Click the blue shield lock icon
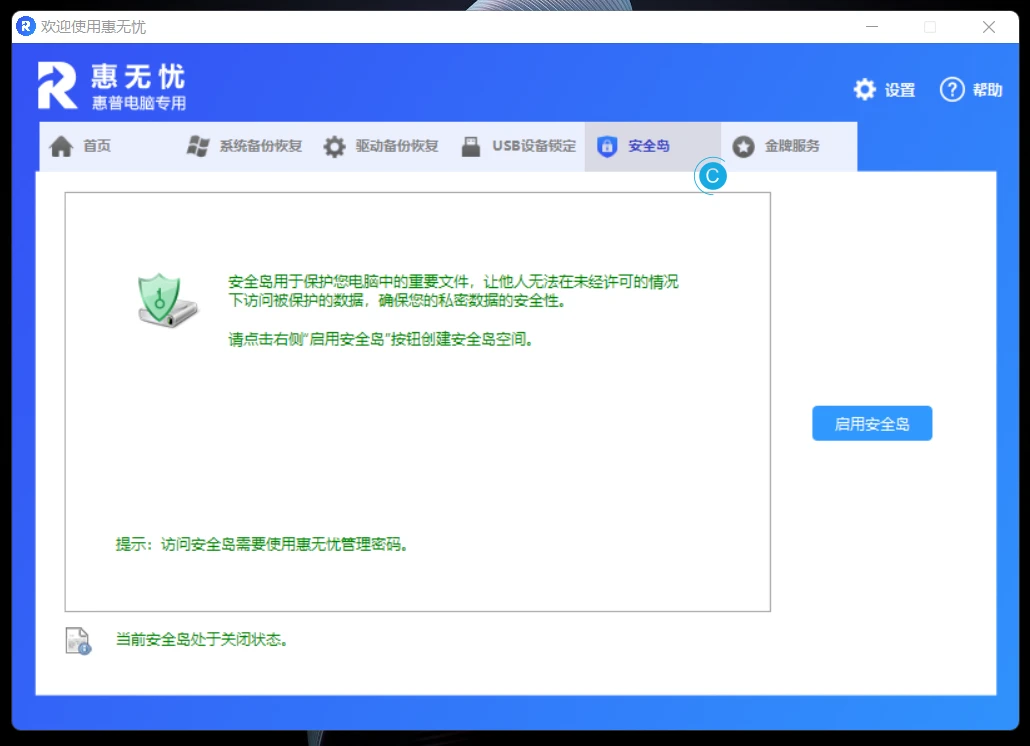This screenshot has width=1030, height=746. tap(607, 146)
